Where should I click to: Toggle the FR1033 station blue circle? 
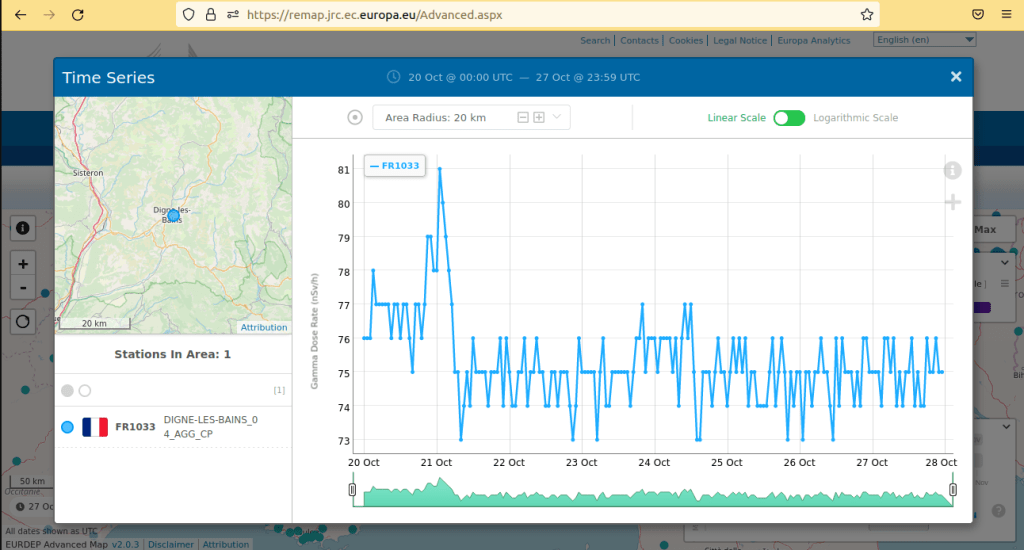click(x=67, y=427)
